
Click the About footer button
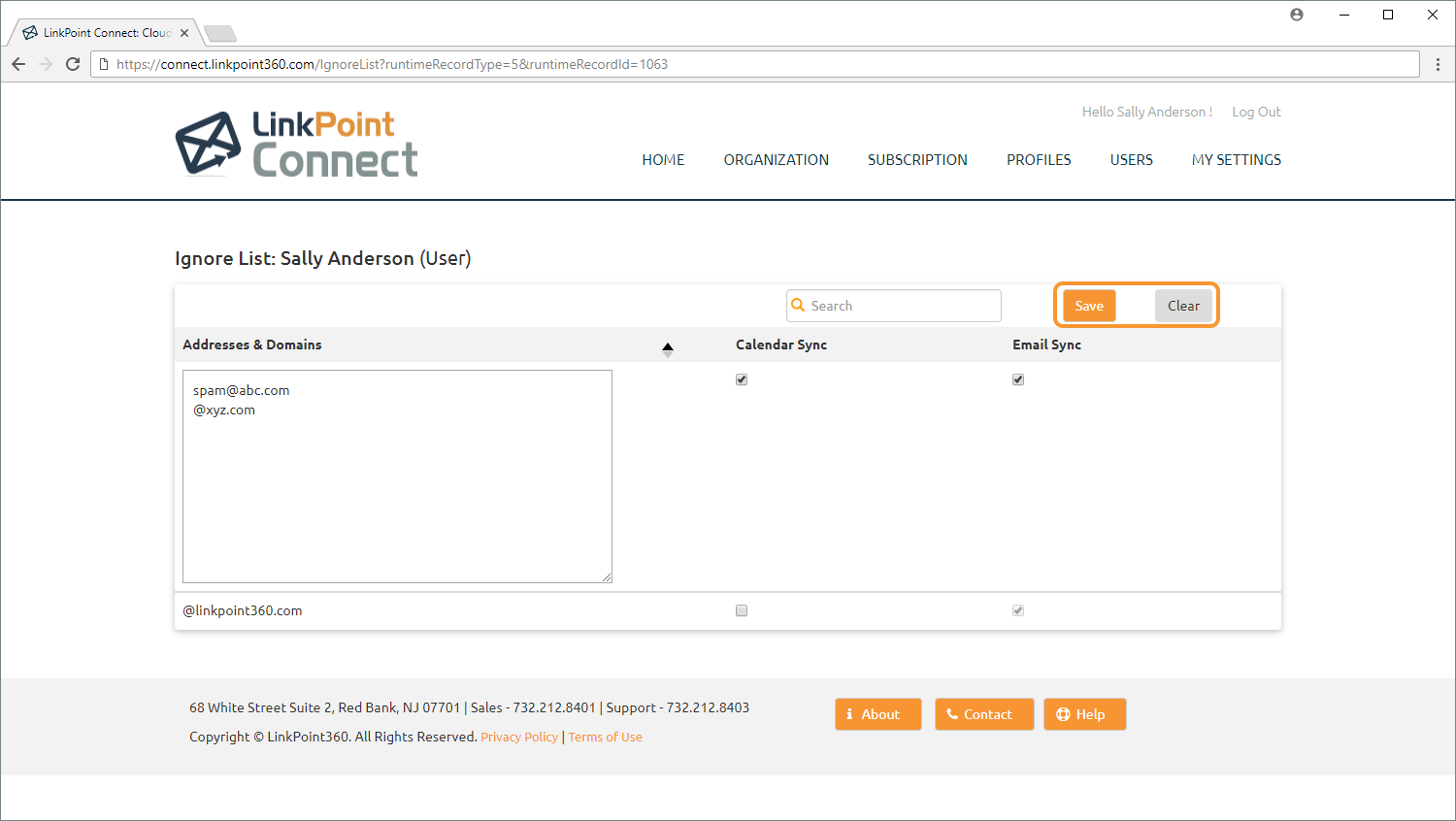click(x=878, y=714)
